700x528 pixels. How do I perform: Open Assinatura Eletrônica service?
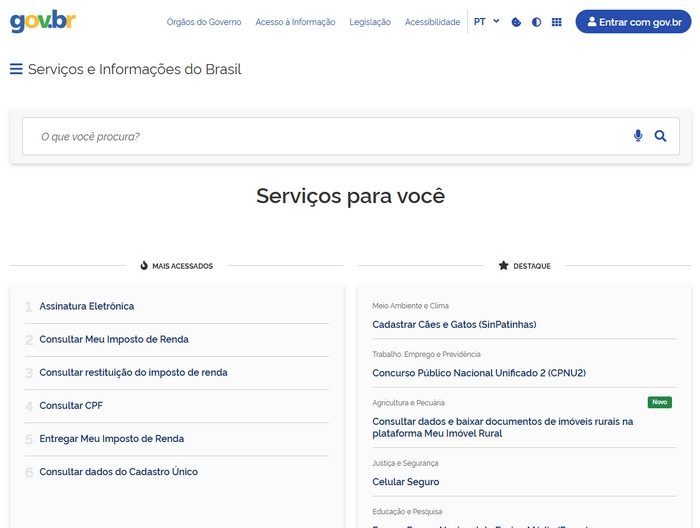pos(87,306)
